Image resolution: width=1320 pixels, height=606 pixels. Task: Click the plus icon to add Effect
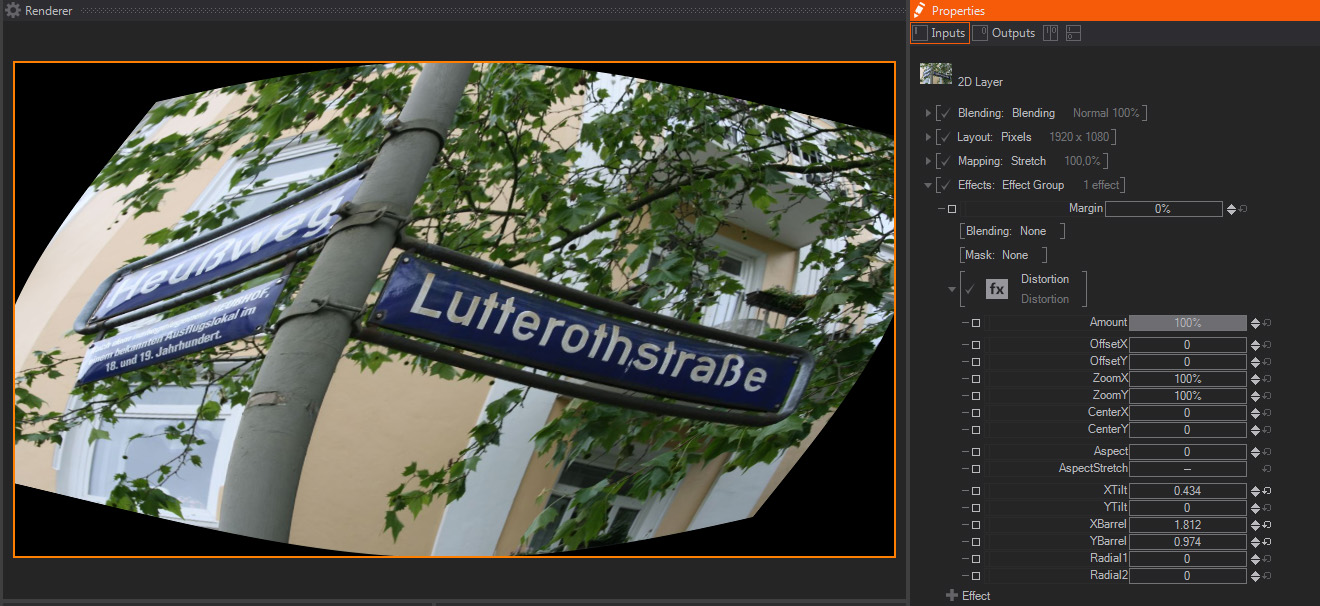pyautogui.click(x=952, y=596)
